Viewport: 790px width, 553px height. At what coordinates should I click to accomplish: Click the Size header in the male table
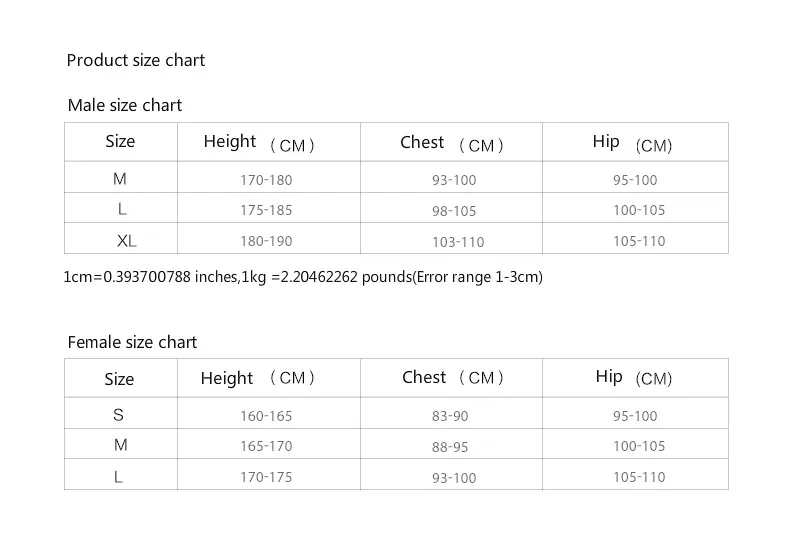(120, 142)
